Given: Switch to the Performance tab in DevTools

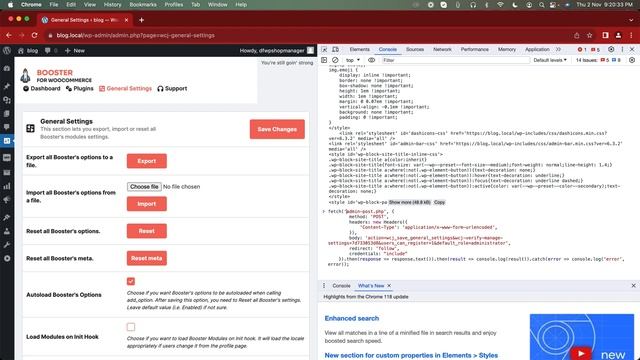Looking at the screenshot, I should pos(474,49).
